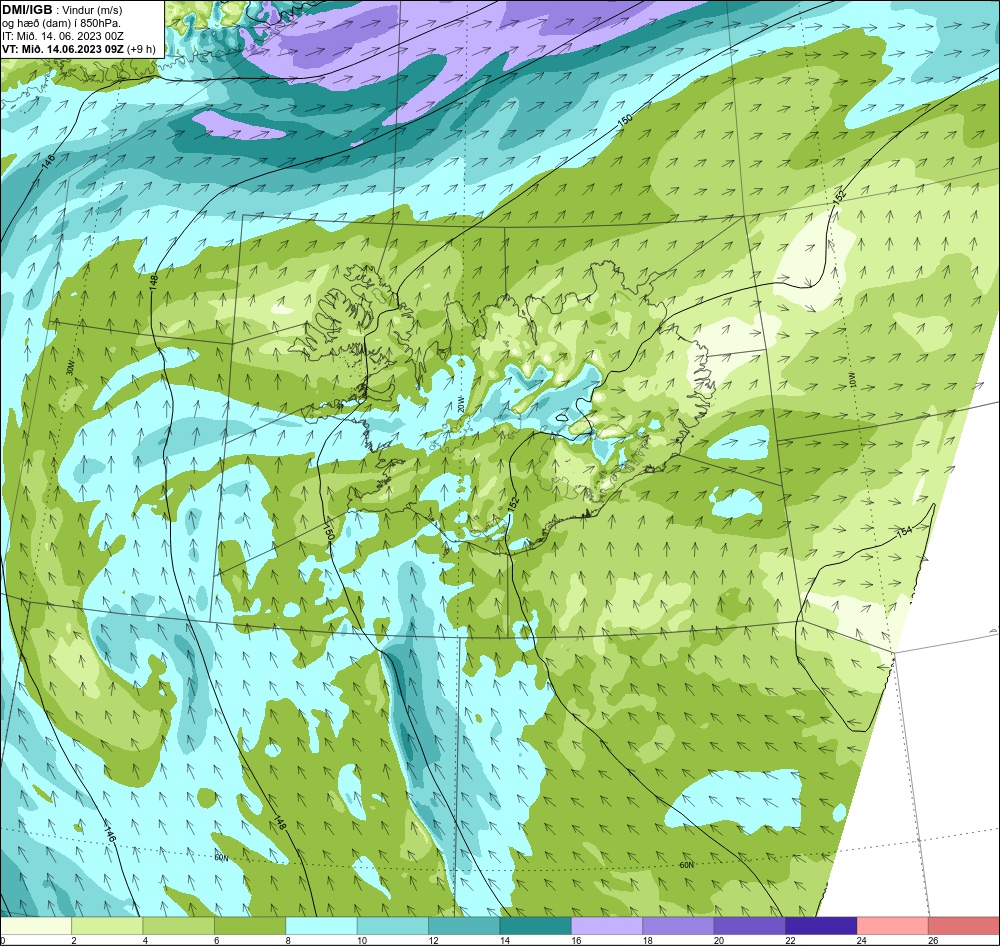Click the legend tick value "10"
Viewport: 1000px width, 946px height.
pos(362,940)
